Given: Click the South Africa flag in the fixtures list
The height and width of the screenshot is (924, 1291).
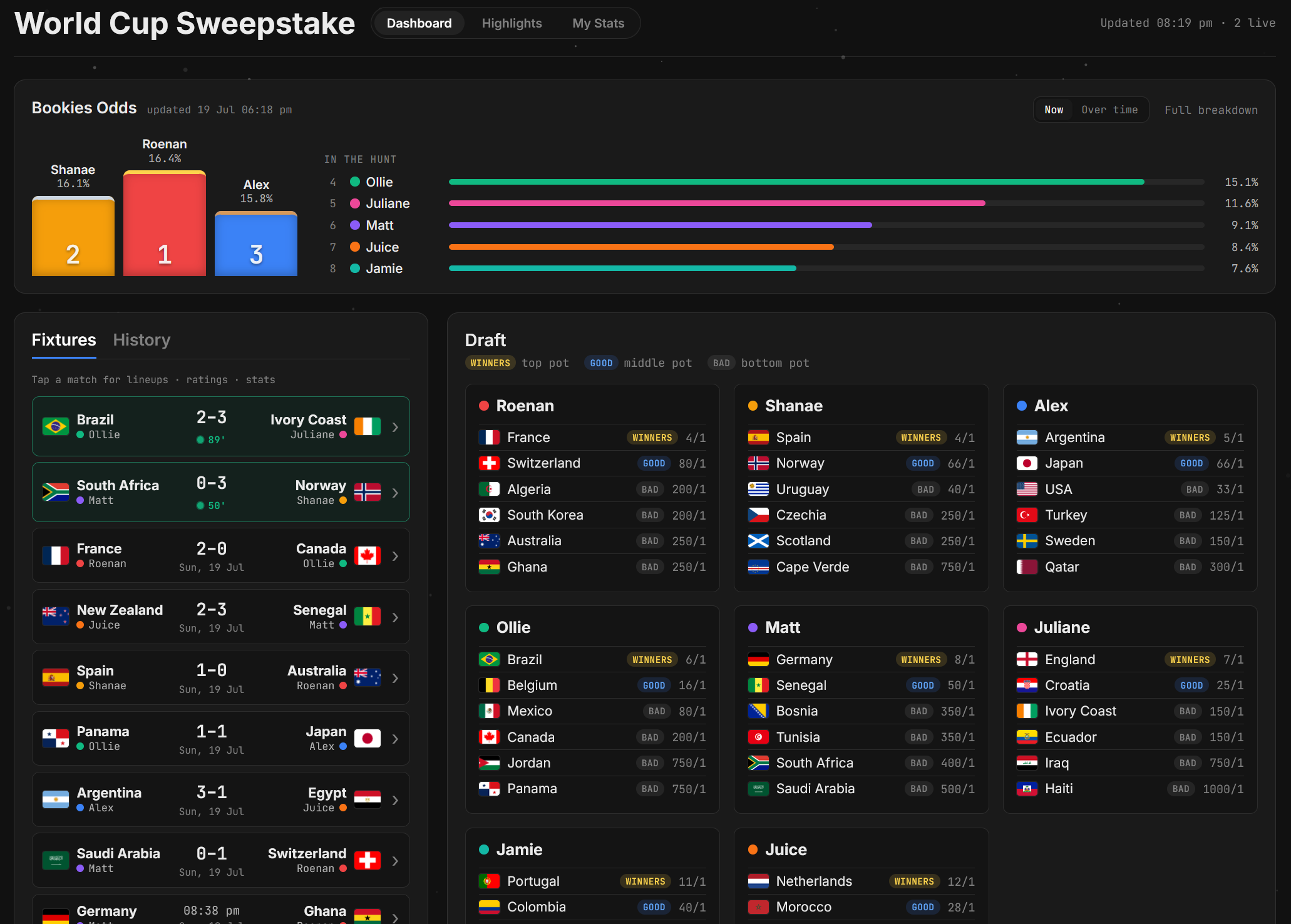Looking at the screenshot, I should tap(56, 492).
